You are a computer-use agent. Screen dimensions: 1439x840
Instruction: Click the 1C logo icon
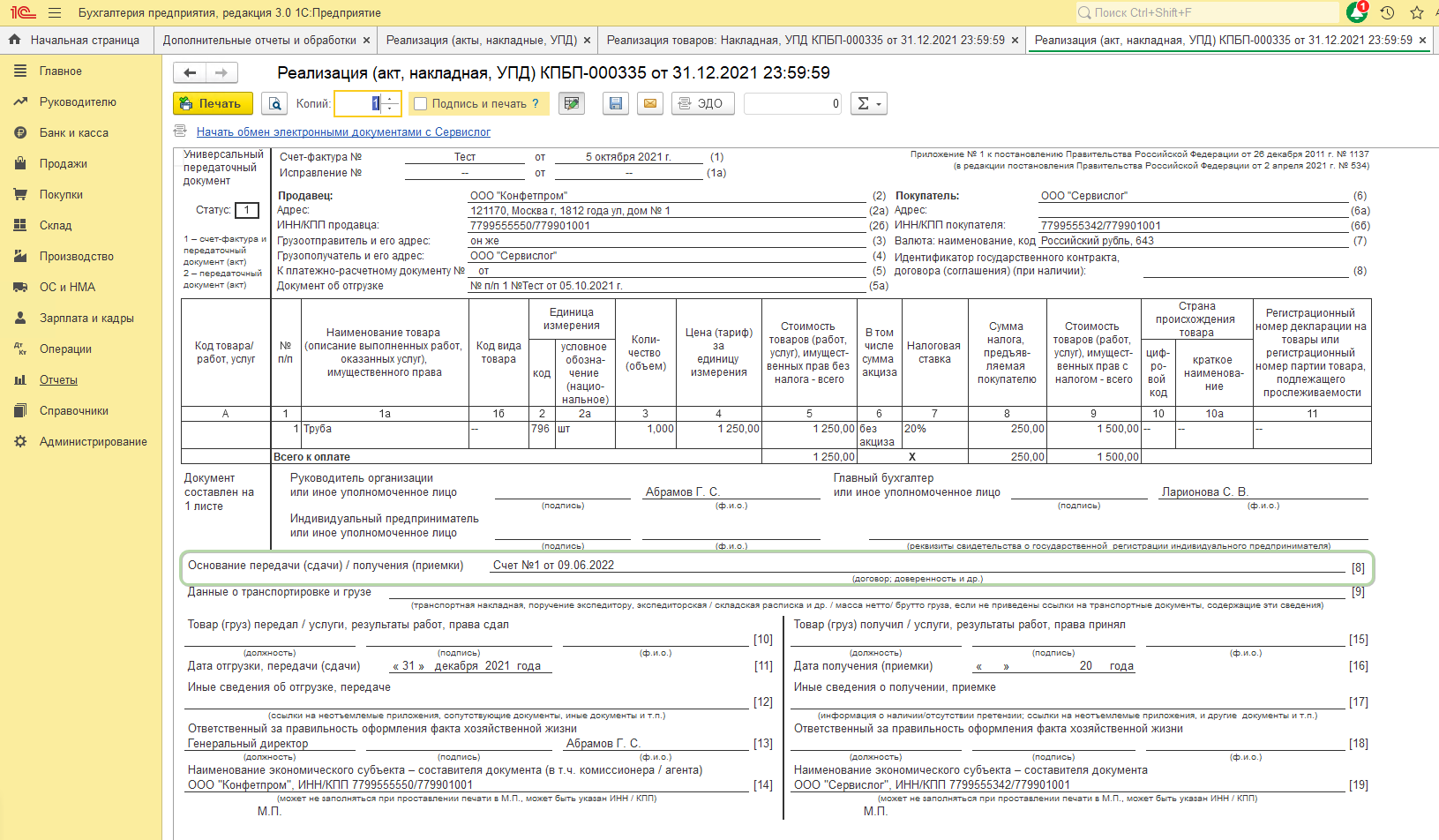(x=22, y=13)
